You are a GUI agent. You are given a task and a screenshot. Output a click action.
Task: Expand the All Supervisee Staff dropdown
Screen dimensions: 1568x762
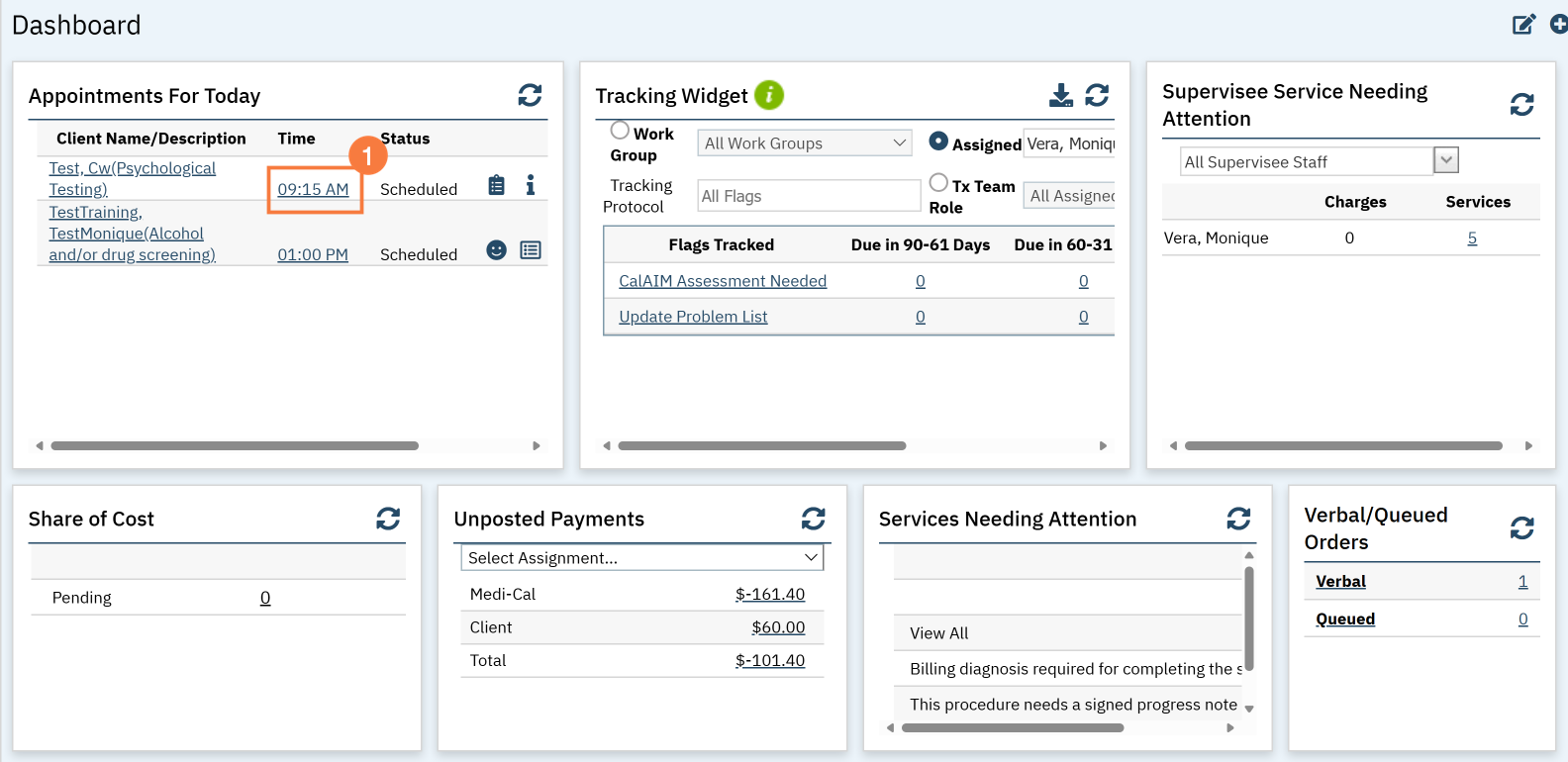tap(1445, 160)
